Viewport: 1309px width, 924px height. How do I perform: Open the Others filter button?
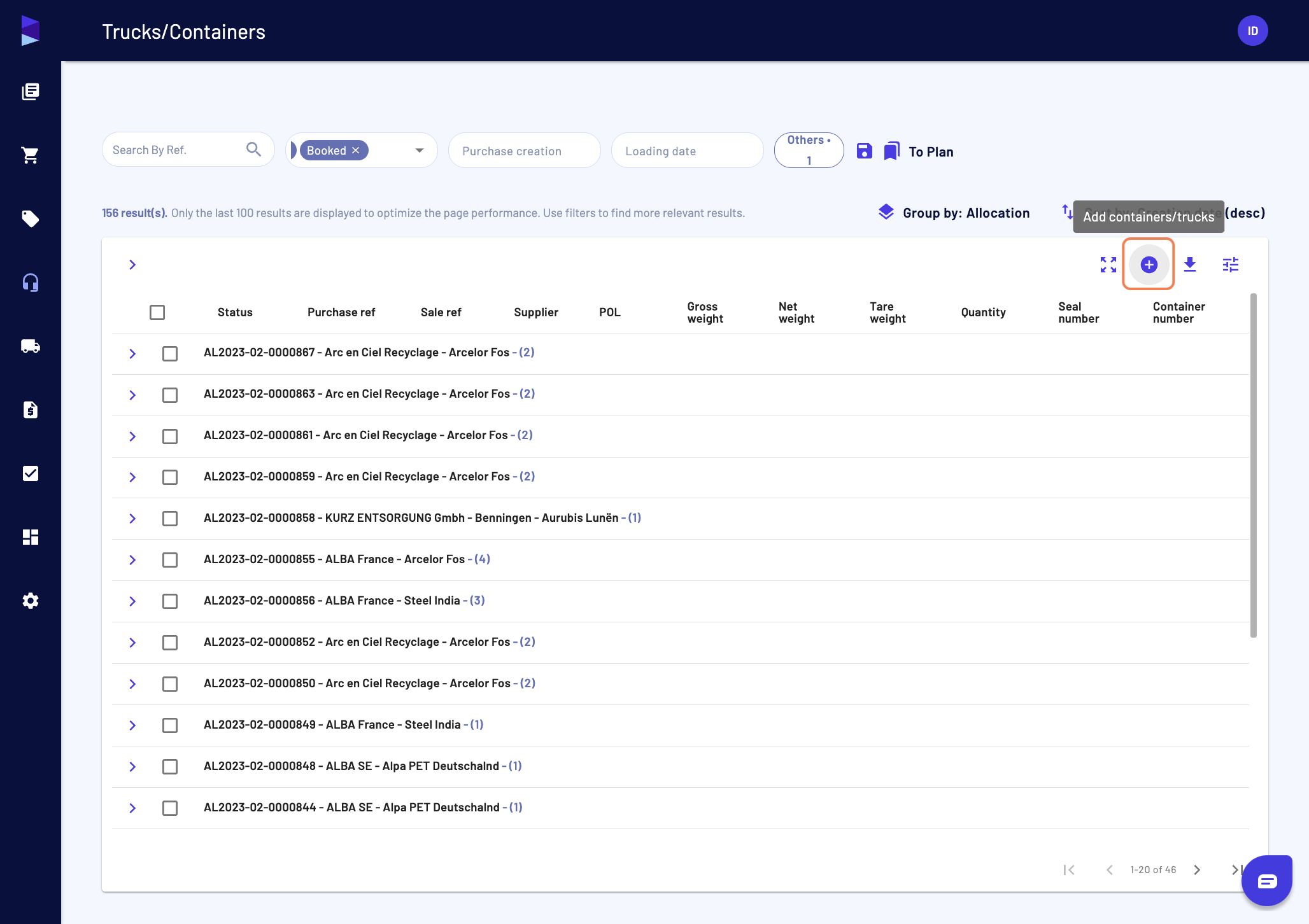(809, 150)
